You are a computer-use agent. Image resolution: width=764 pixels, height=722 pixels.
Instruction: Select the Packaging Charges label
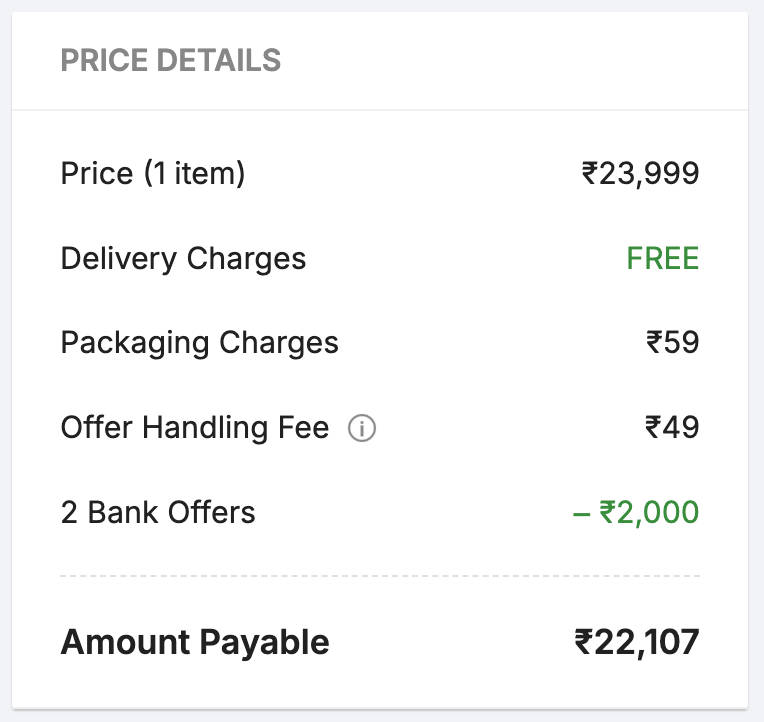click(199, 343)
